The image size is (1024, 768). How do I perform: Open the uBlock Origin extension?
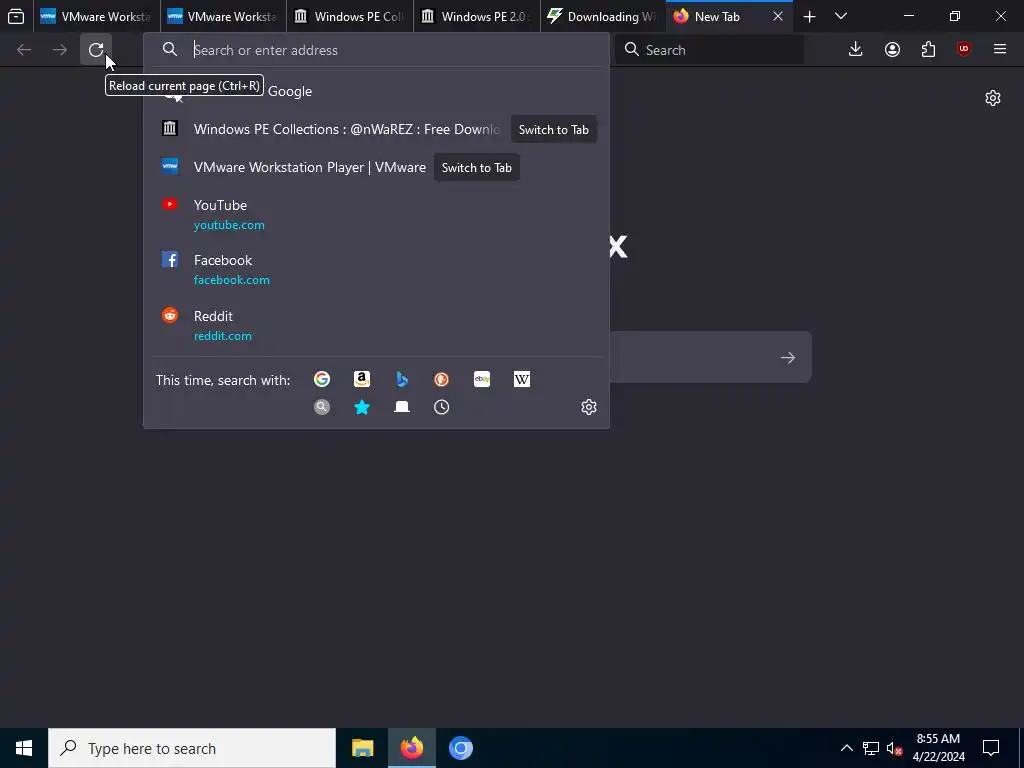click(x=964, y=50)
